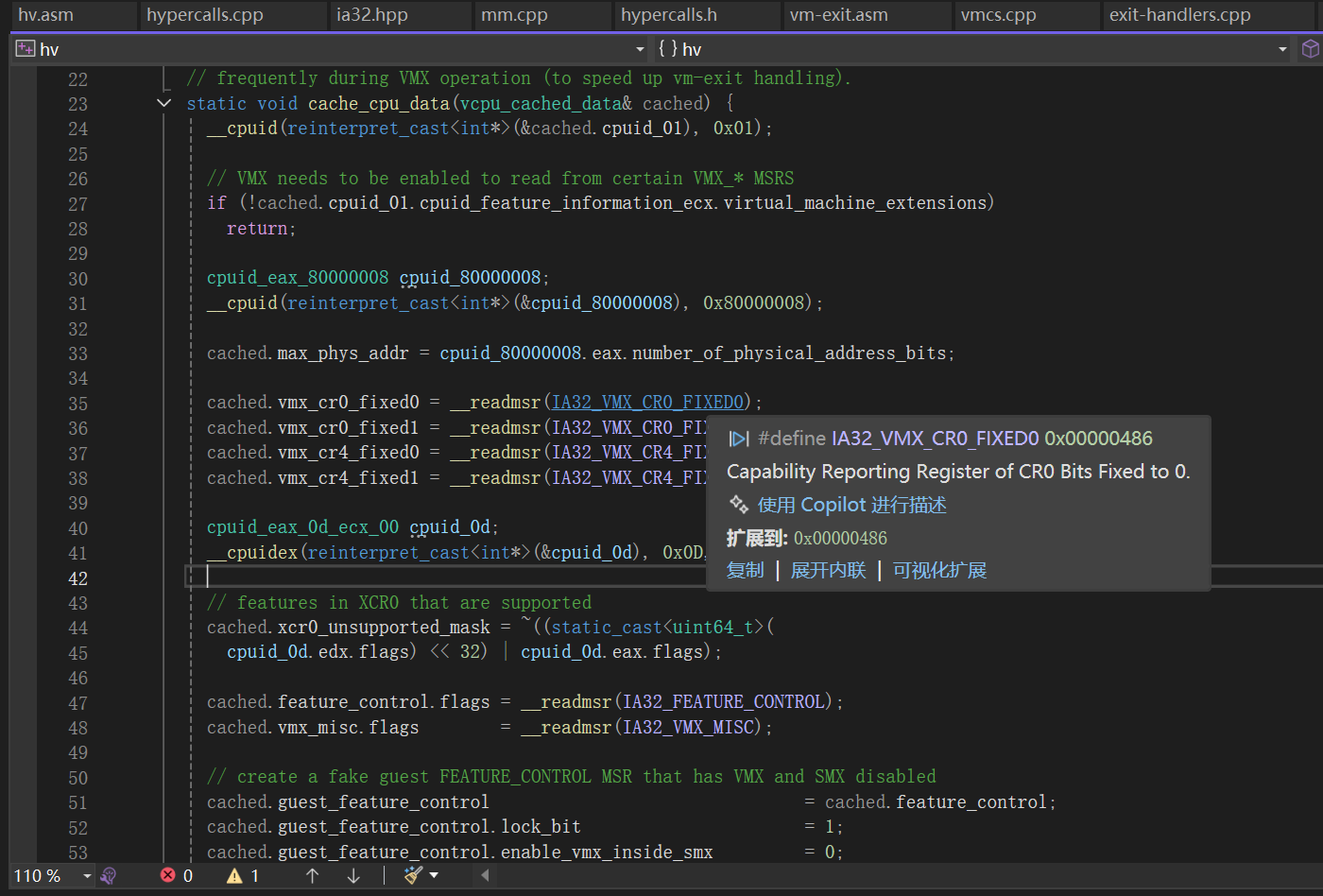This screenshot has width=1323, height=896.
Task: Collapse the cache_cpu_data function fold chevron
Action: click(x=164, y=103)
